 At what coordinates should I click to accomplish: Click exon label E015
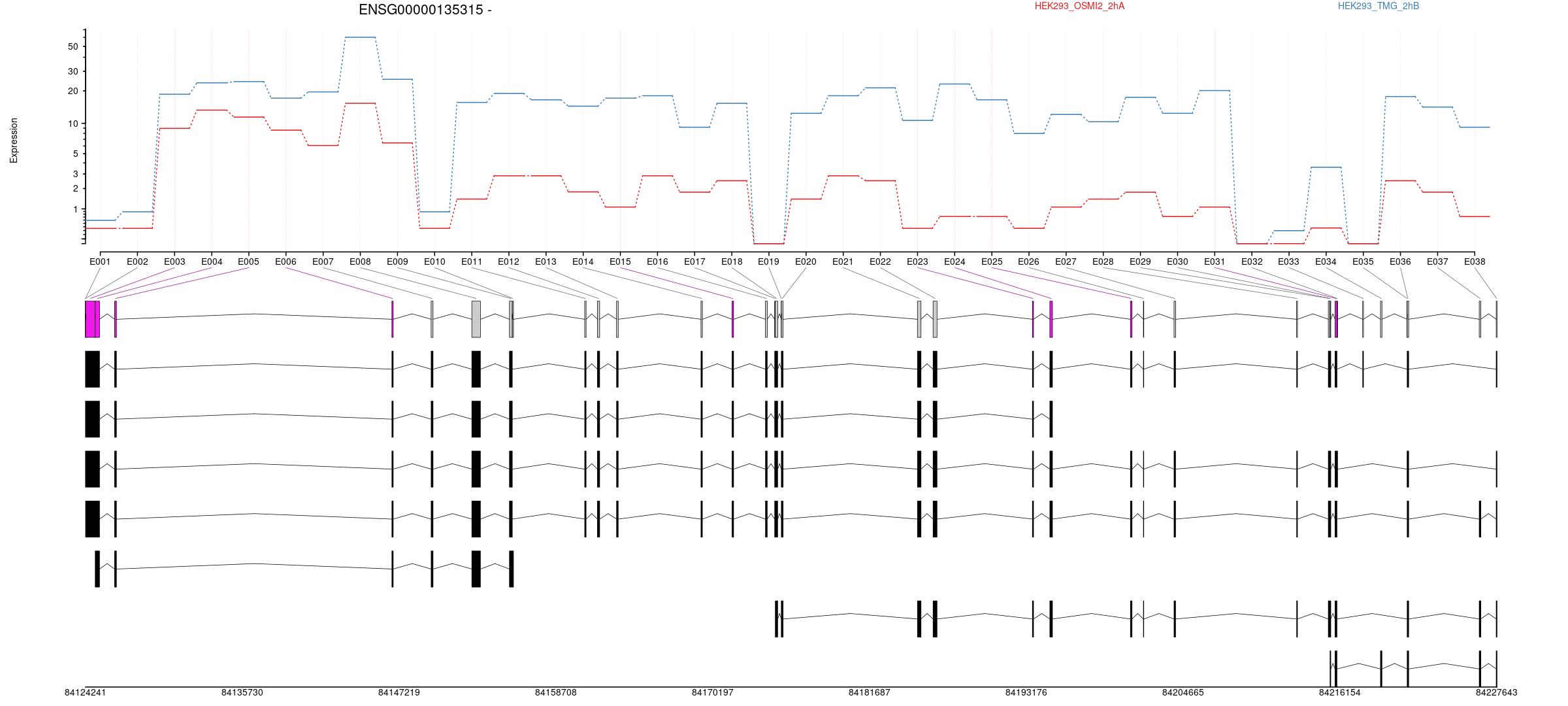click(x=620, y=261)
